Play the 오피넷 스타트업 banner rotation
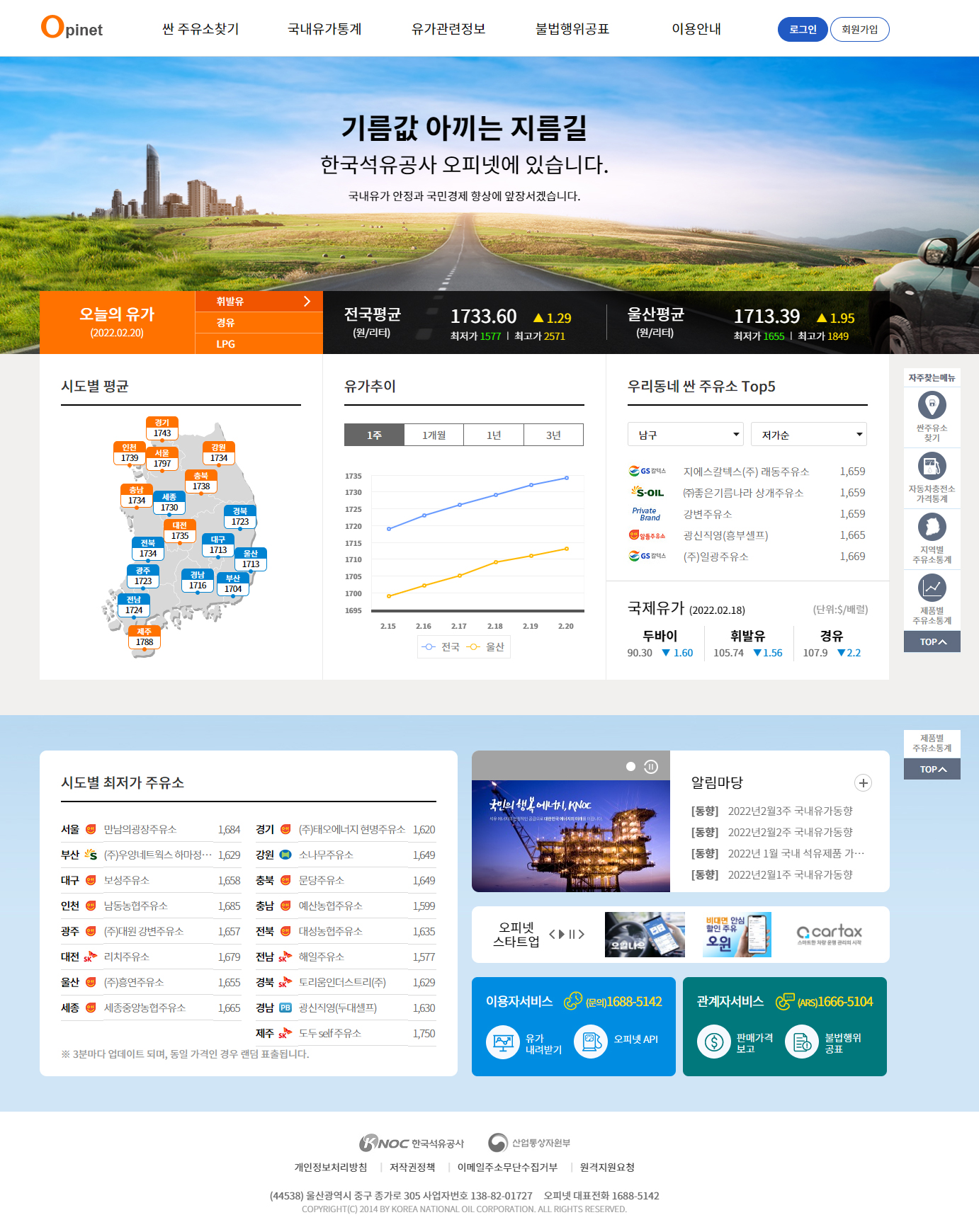The image size is (979, 1232). [x=562, y=934]
